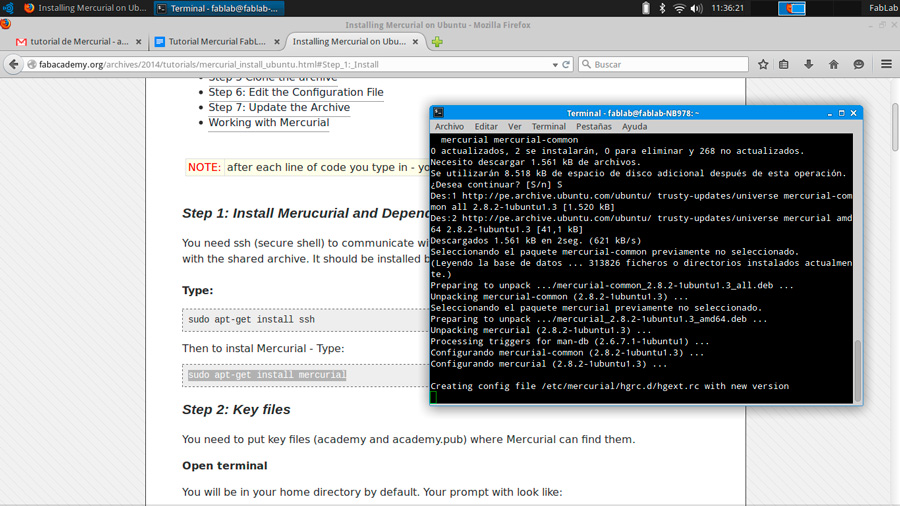Open a new tab with the plus icon

coord(437,42)
